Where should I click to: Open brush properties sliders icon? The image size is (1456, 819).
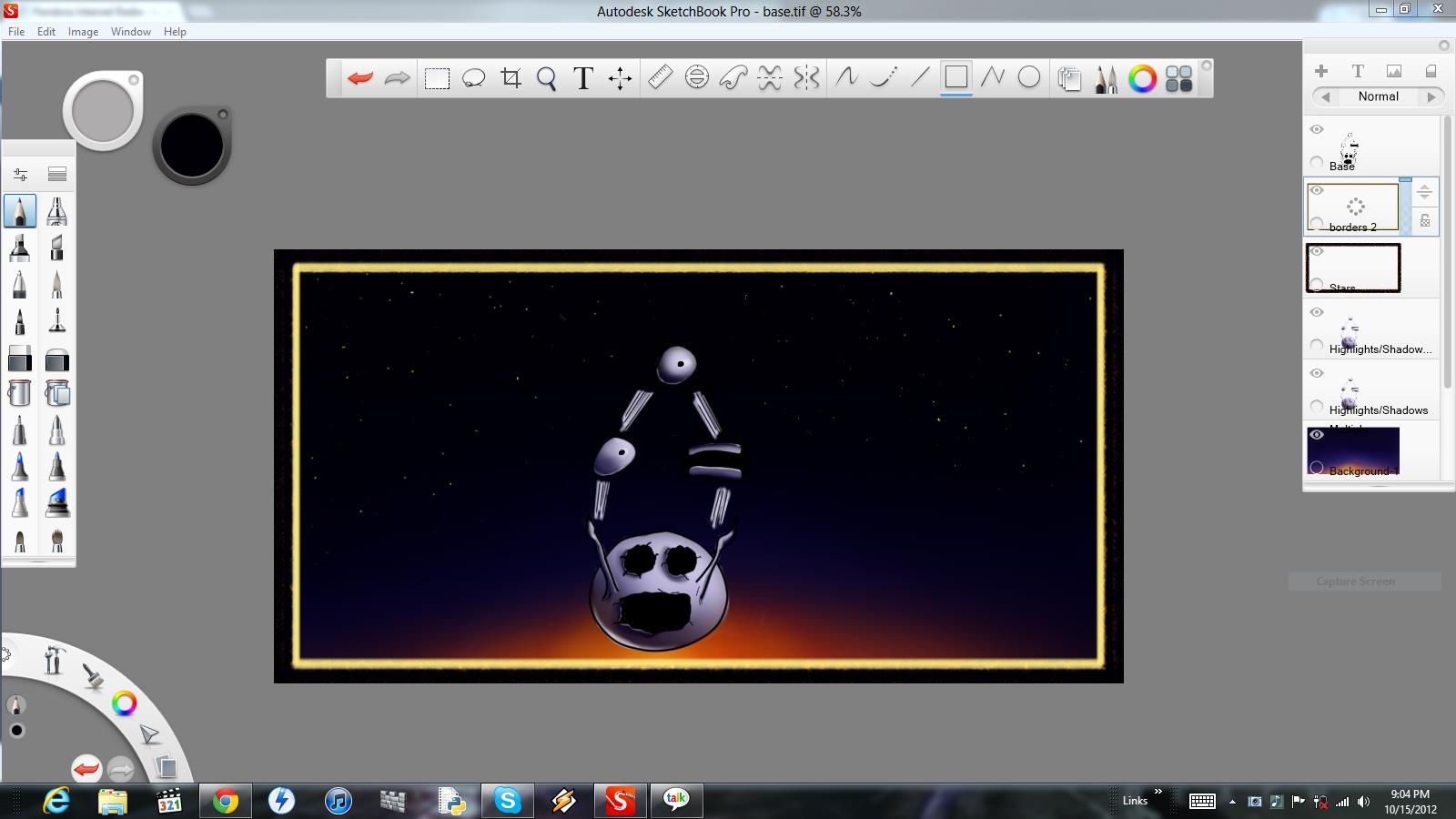20,174
